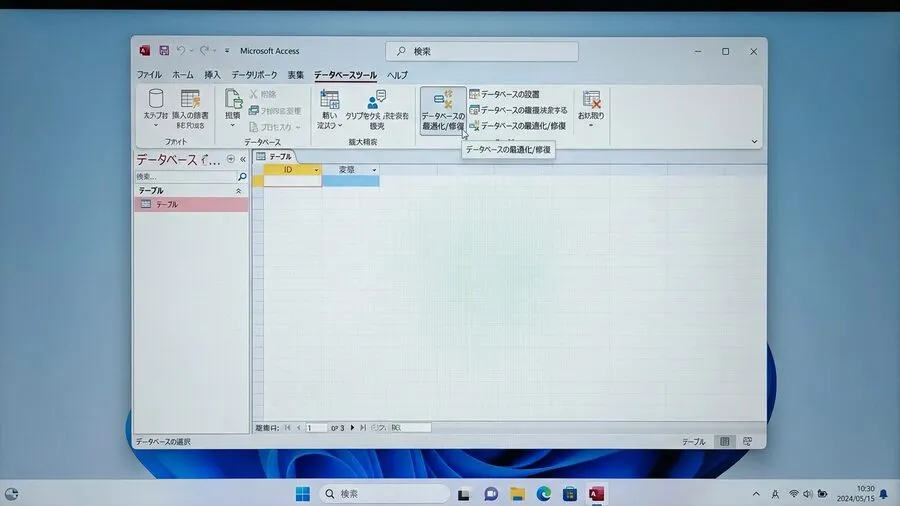Screen dimensions: 900x506
Task: Click the table-with-pencil ribbon icon
Action: (190, 99)
